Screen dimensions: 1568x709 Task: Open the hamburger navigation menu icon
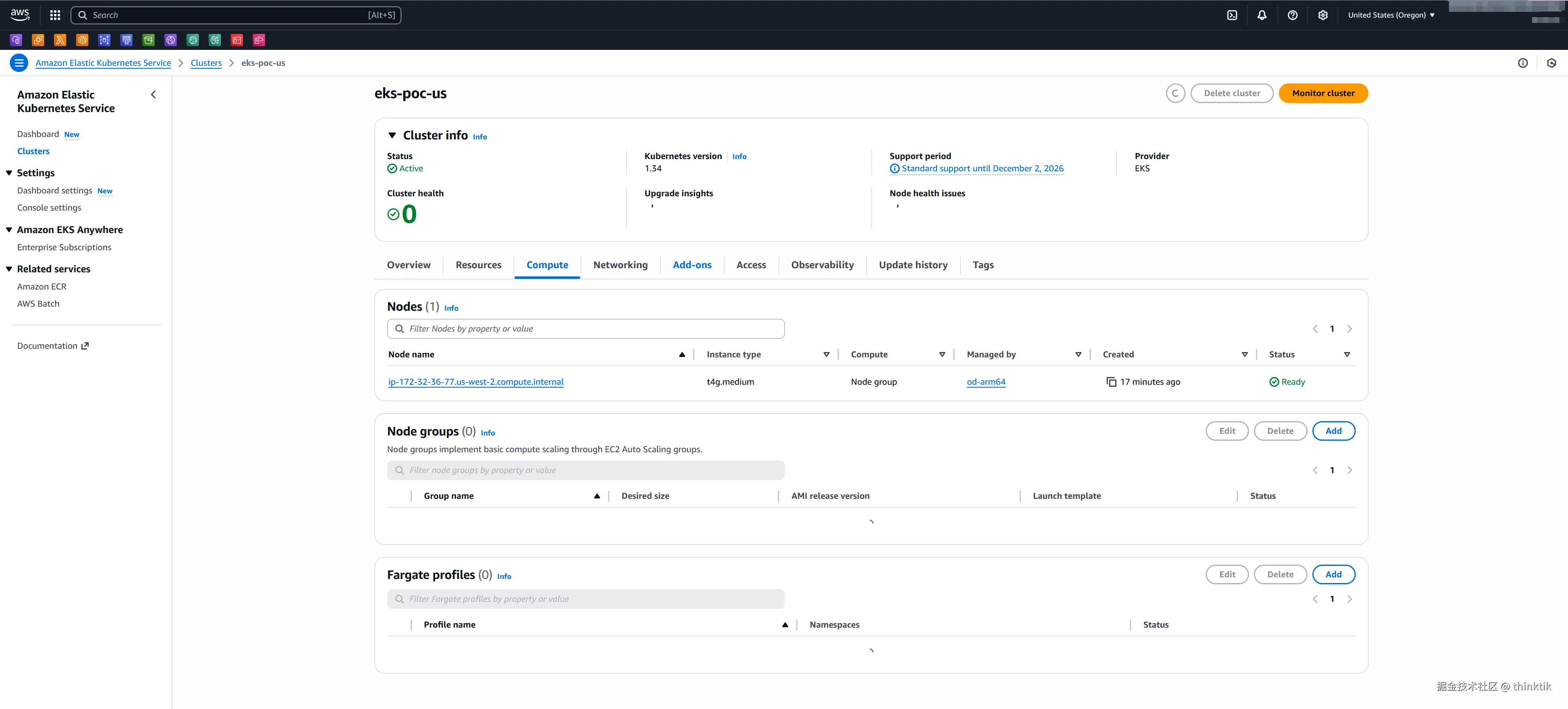click(x=19, y=63)
